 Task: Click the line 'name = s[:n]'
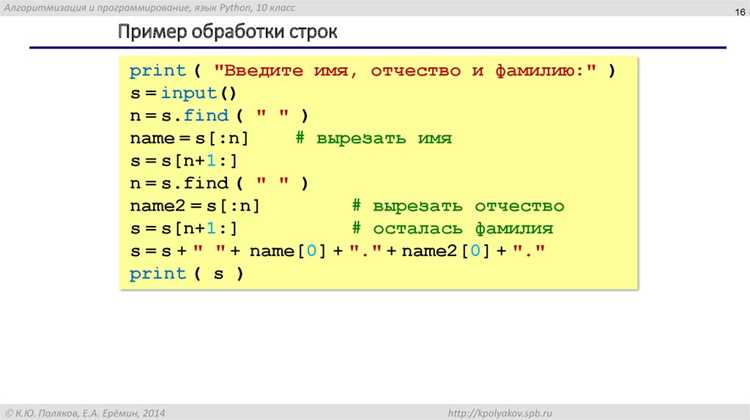(189, 138)
